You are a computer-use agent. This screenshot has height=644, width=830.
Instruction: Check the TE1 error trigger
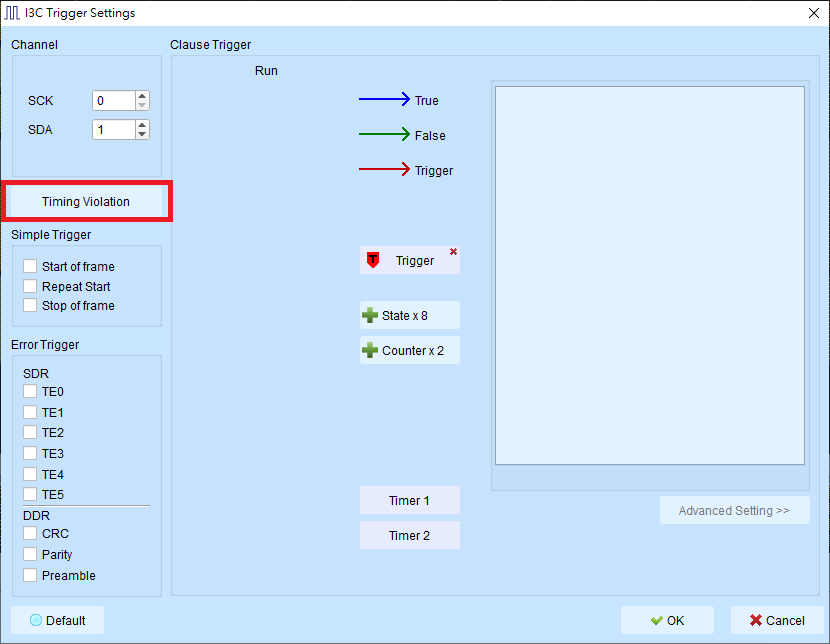[30, 412]
